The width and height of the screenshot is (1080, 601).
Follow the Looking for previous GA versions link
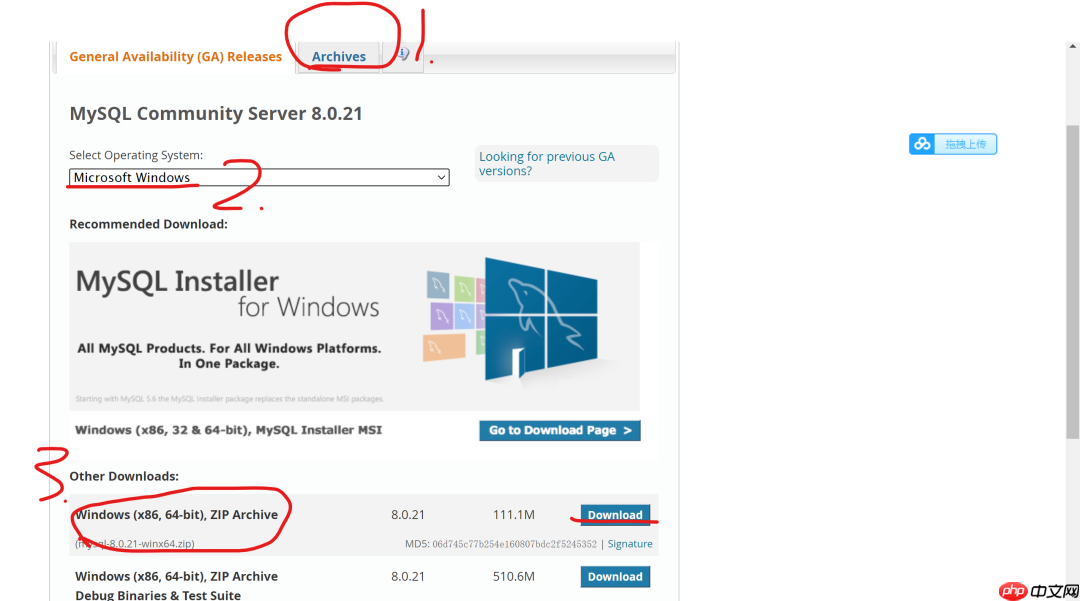547,164
